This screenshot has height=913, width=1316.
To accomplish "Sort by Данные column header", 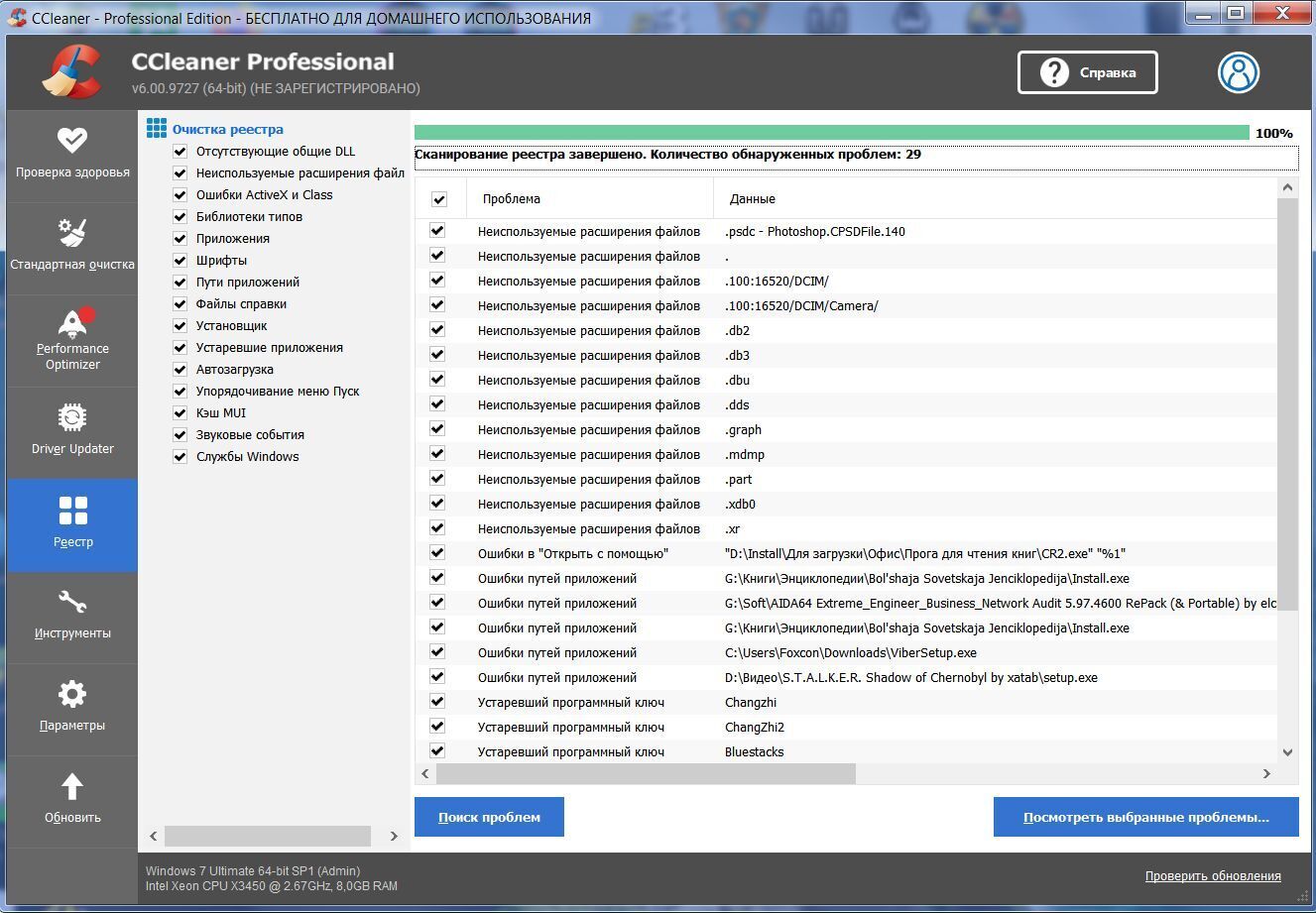I will [996, 198].
